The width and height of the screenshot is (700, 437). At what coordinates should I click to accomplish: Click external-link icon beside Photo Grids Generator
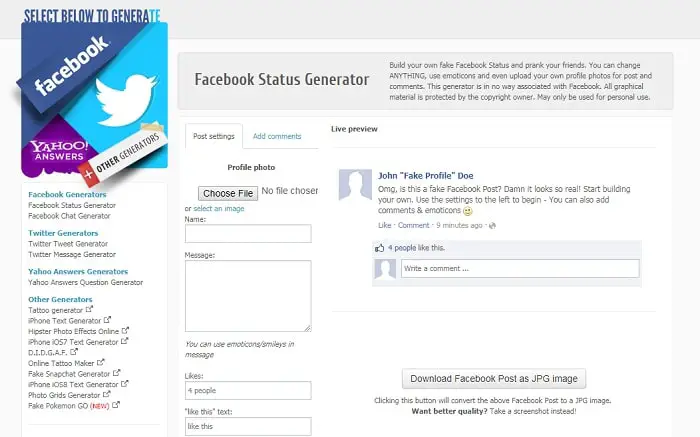pyautogui.click(x=106, y=394)
